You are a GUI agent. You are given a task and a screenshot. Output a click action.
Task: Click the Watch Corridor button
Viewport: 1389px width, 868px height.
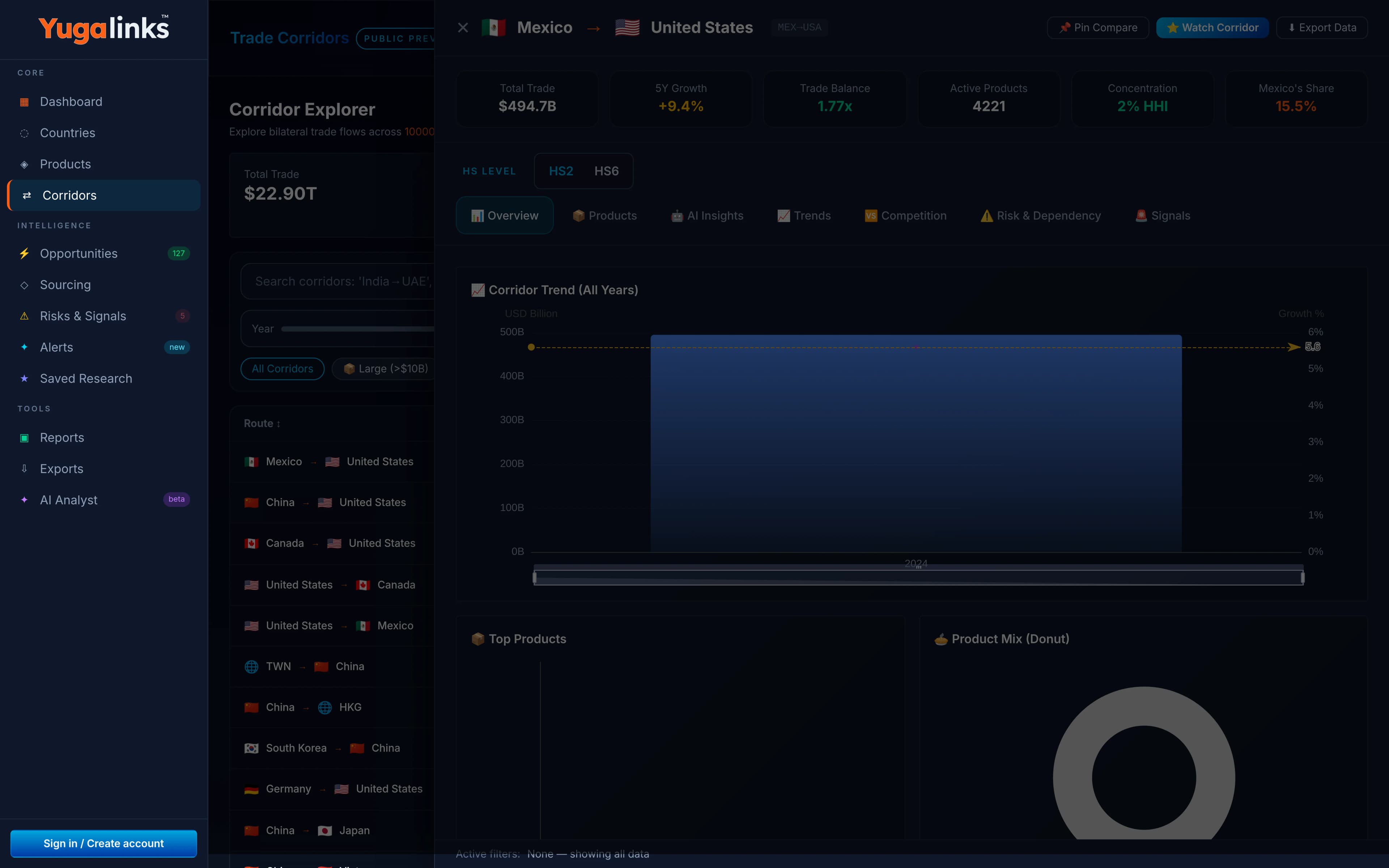click(x=1212, y=27)
